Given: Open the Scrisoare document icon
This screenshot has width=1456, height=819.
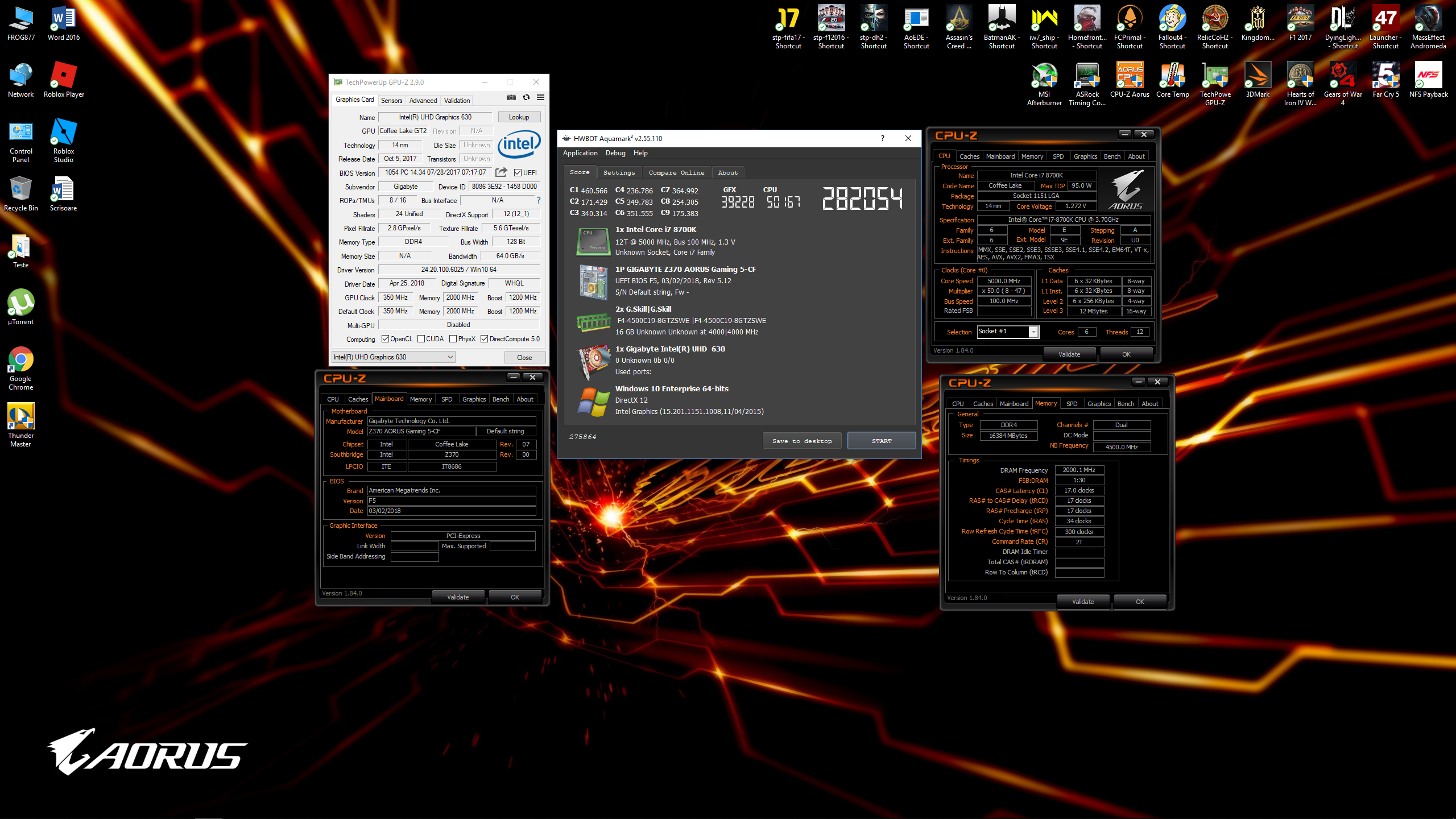Looking at the screenshot, I should pos(64,195).
